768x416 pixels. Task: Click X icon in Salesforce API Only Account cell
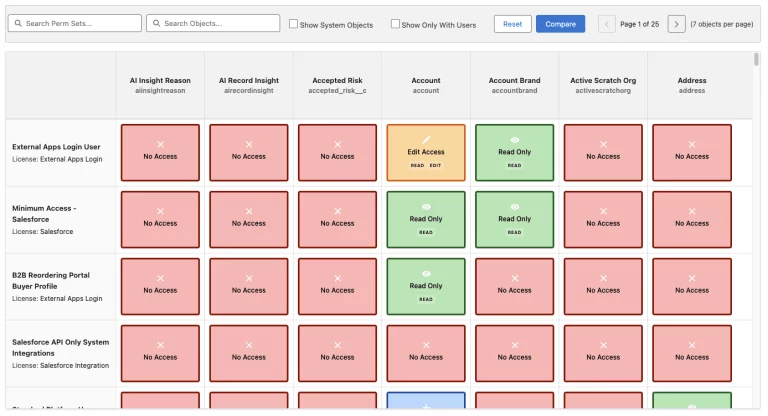coord(426,345)
